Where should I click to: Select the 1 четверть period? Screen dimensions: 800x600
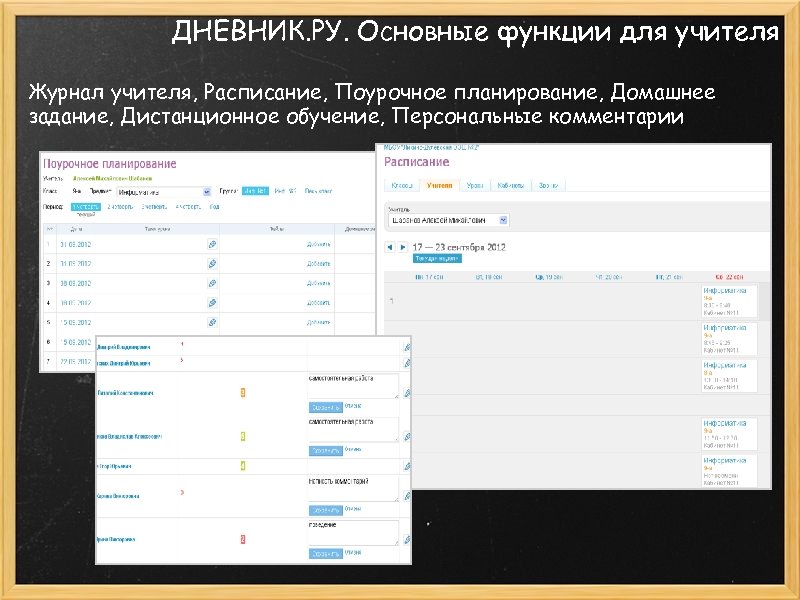(86, 207)
